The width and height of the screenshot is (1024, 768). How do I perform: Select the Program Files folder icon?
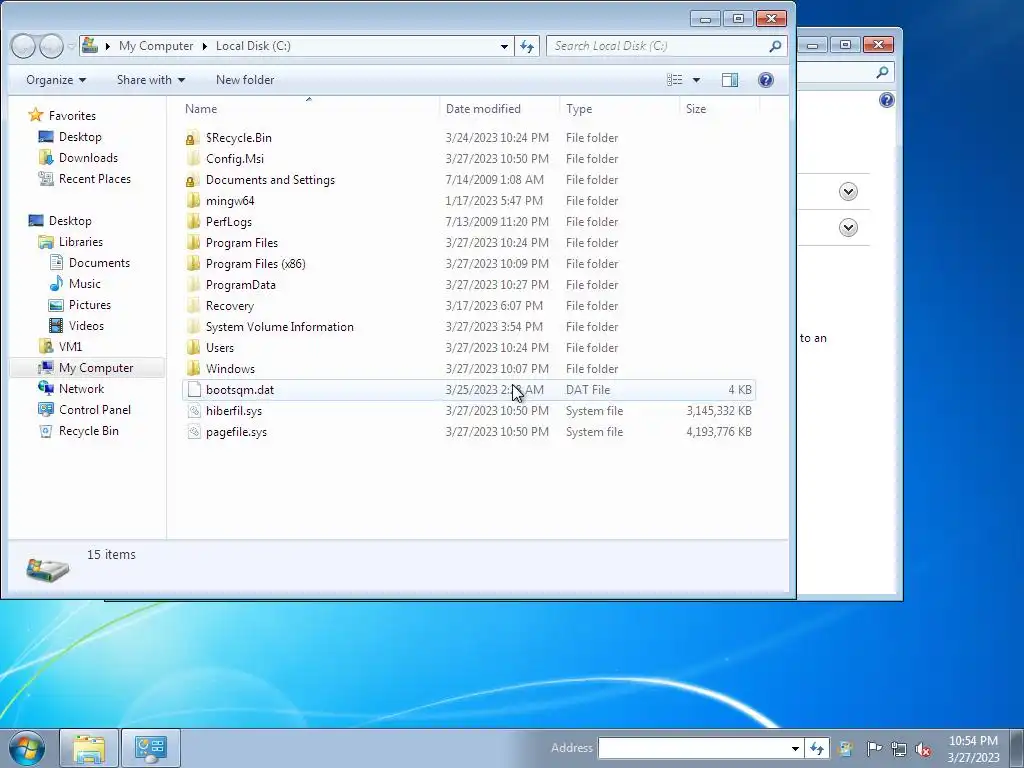[x=193, y=242]
